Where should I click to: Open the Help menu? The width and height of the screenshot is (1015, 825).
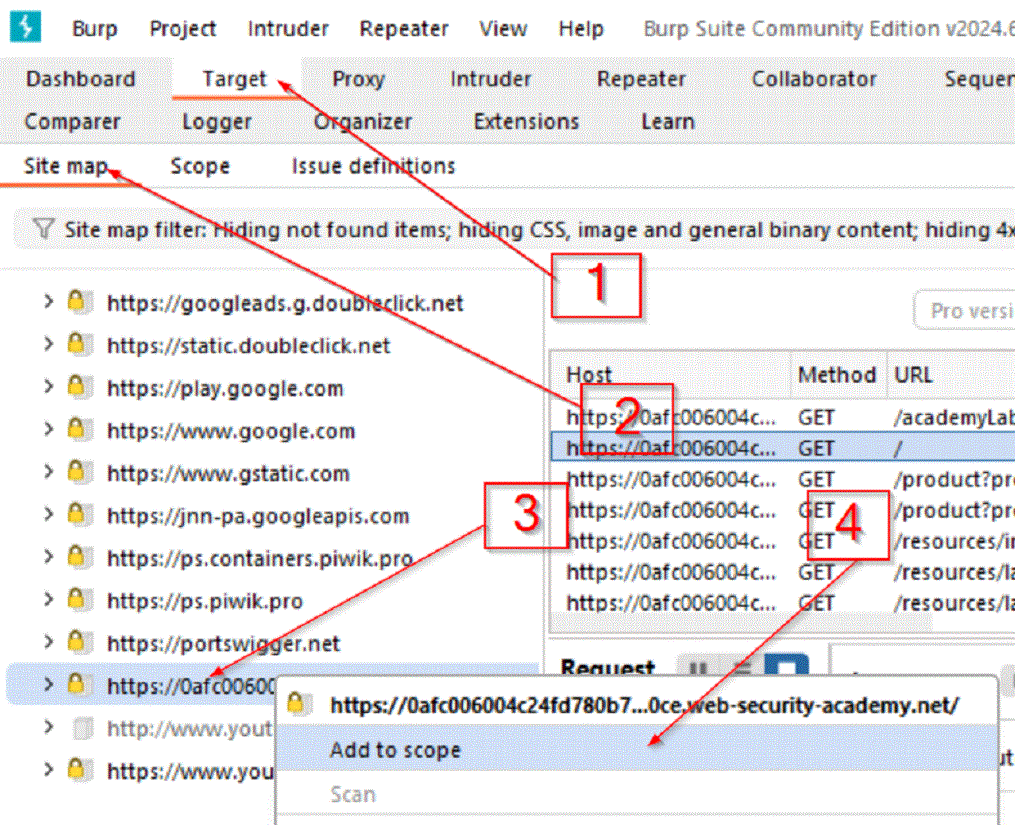point(581,28)
